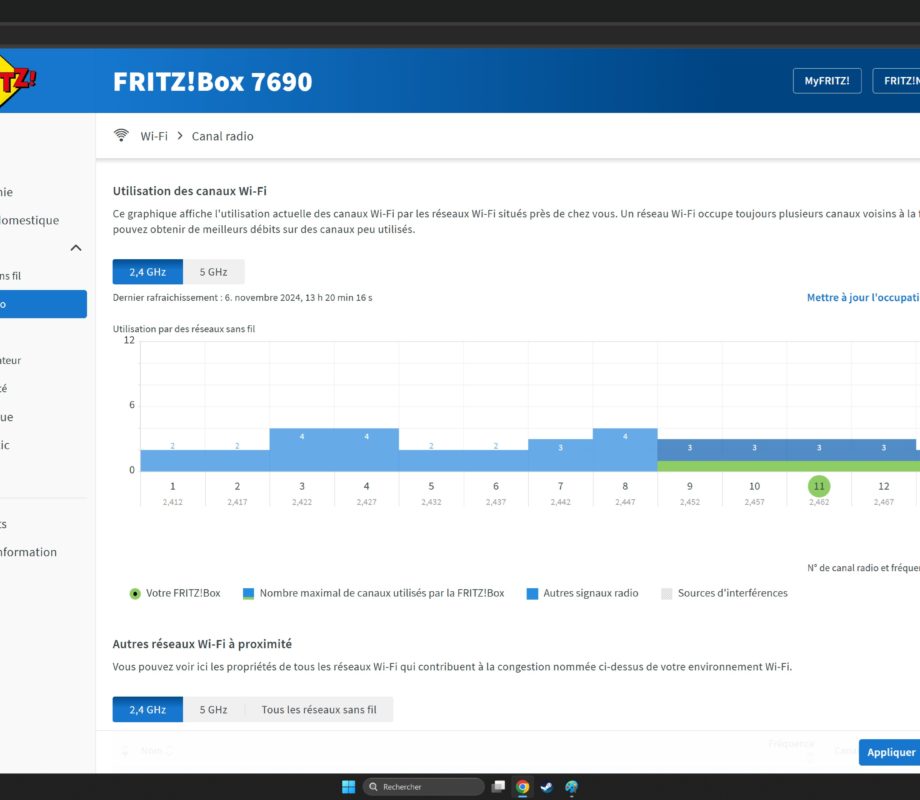920x800 pixels.
Task: Click channel number 9 on the axis
Action: pos(689,486)
